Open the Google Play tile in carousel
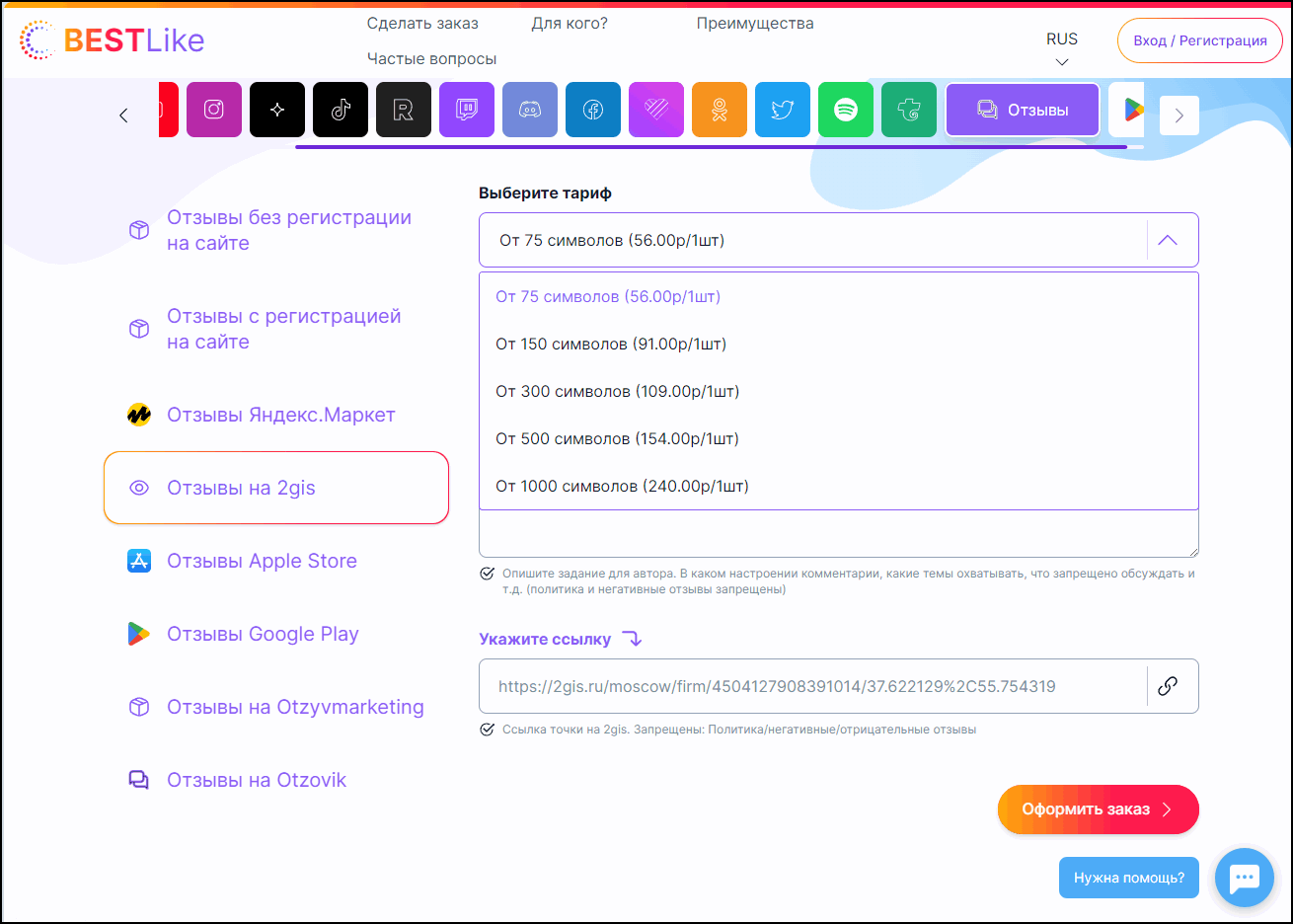Viewport: 1293px width, 924px height. click(x=1127, y=110)
